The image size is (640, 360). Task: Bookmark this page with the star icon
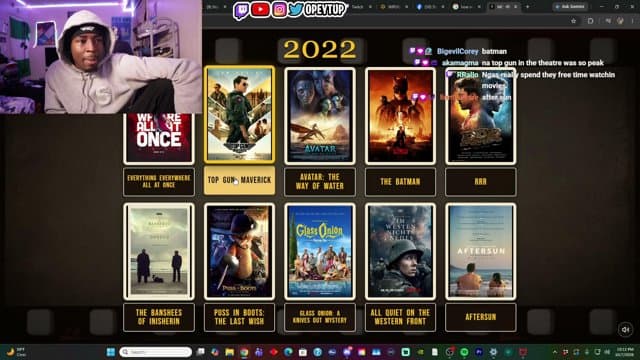(573, 21)
